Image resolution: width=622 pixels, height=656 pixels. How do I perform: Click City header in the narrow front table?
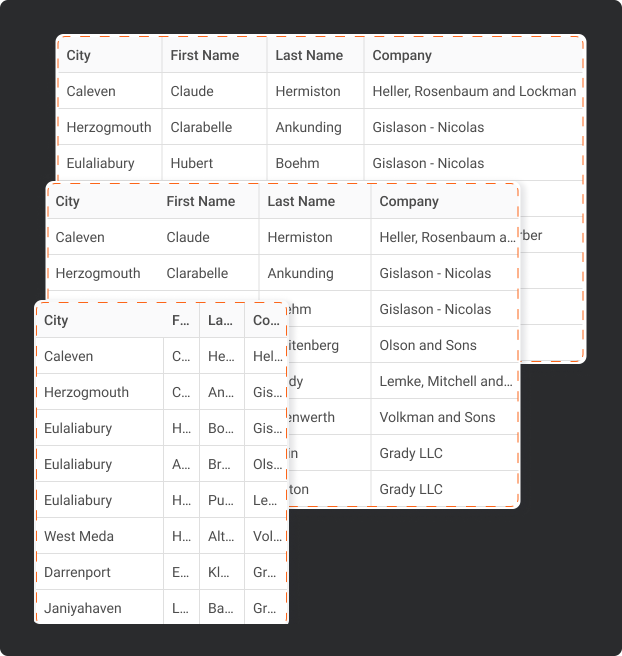[56, 320]
